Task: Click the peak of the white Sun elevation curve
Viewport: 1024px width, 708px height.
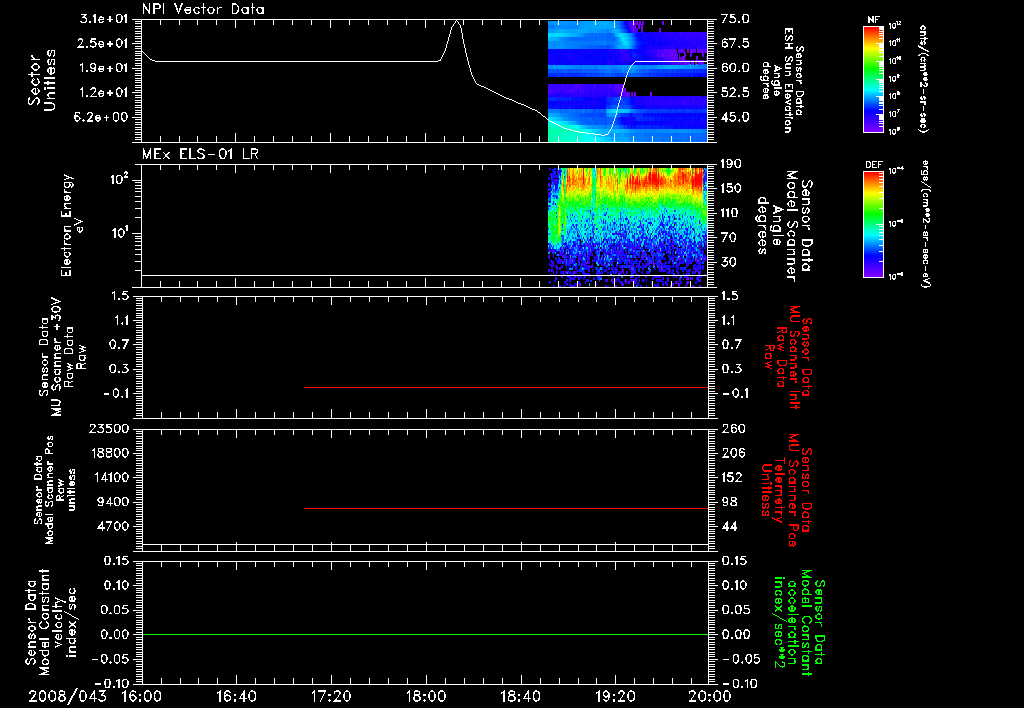Action: [x=457, y=22]
